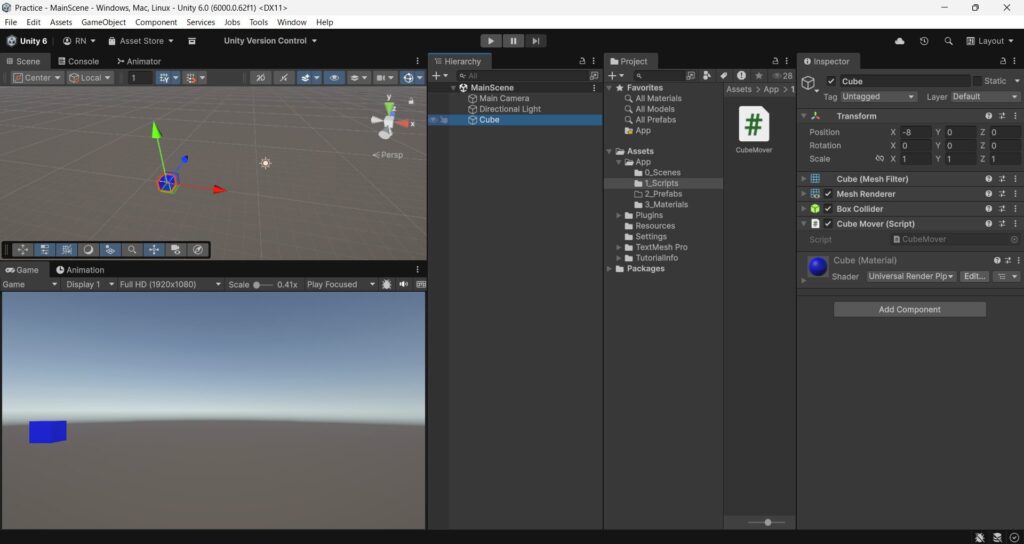Click the Pause button in toolbar

513,41
